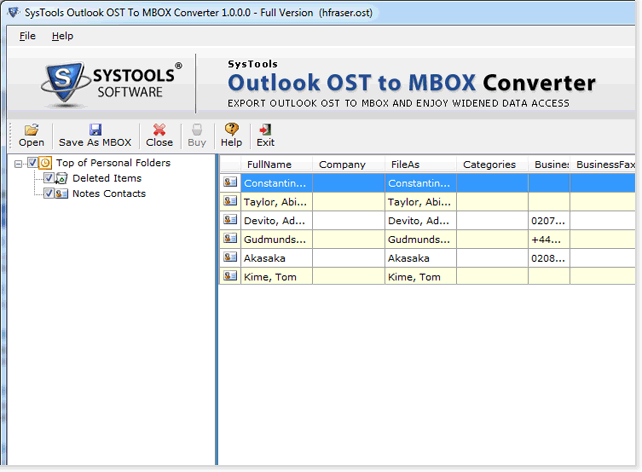Click the title bar application icon
This screenshot has width=642, height=472.
pyautogui.click(x=14, y=13)
